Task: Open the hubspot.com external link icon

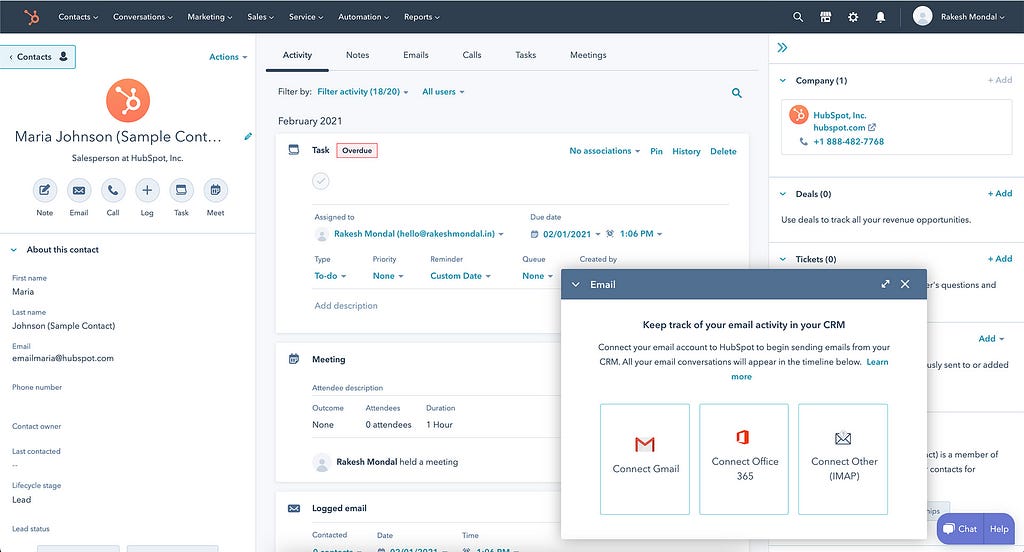Action: (872, 127)
